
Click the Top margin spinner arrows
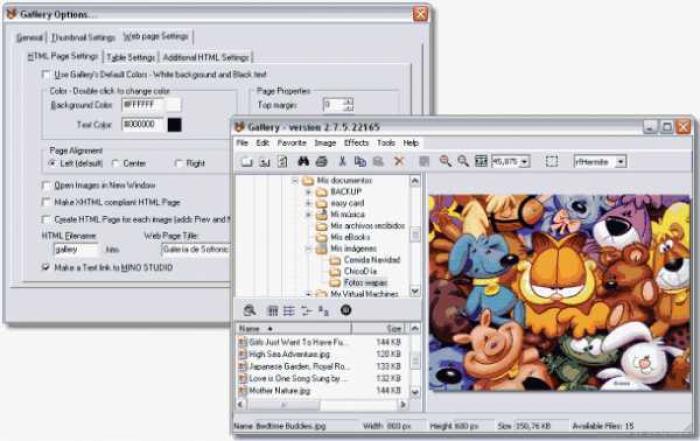(x=349, y=105)
